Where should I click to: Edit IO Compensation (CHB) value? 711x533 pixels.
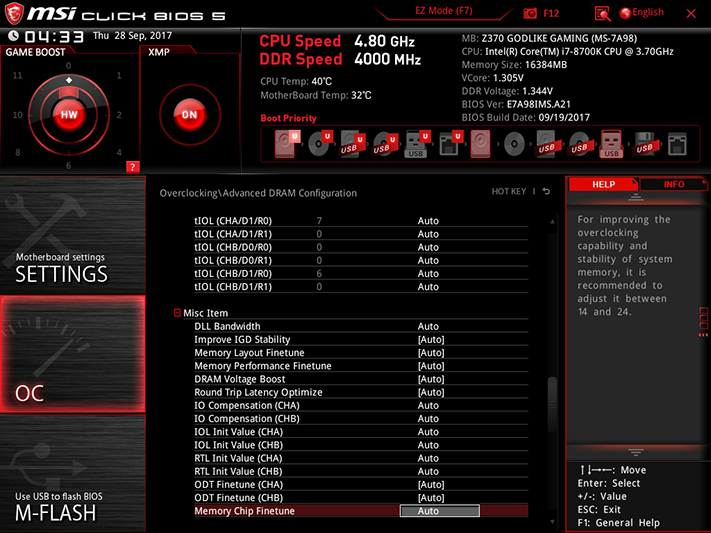(428, 419)
